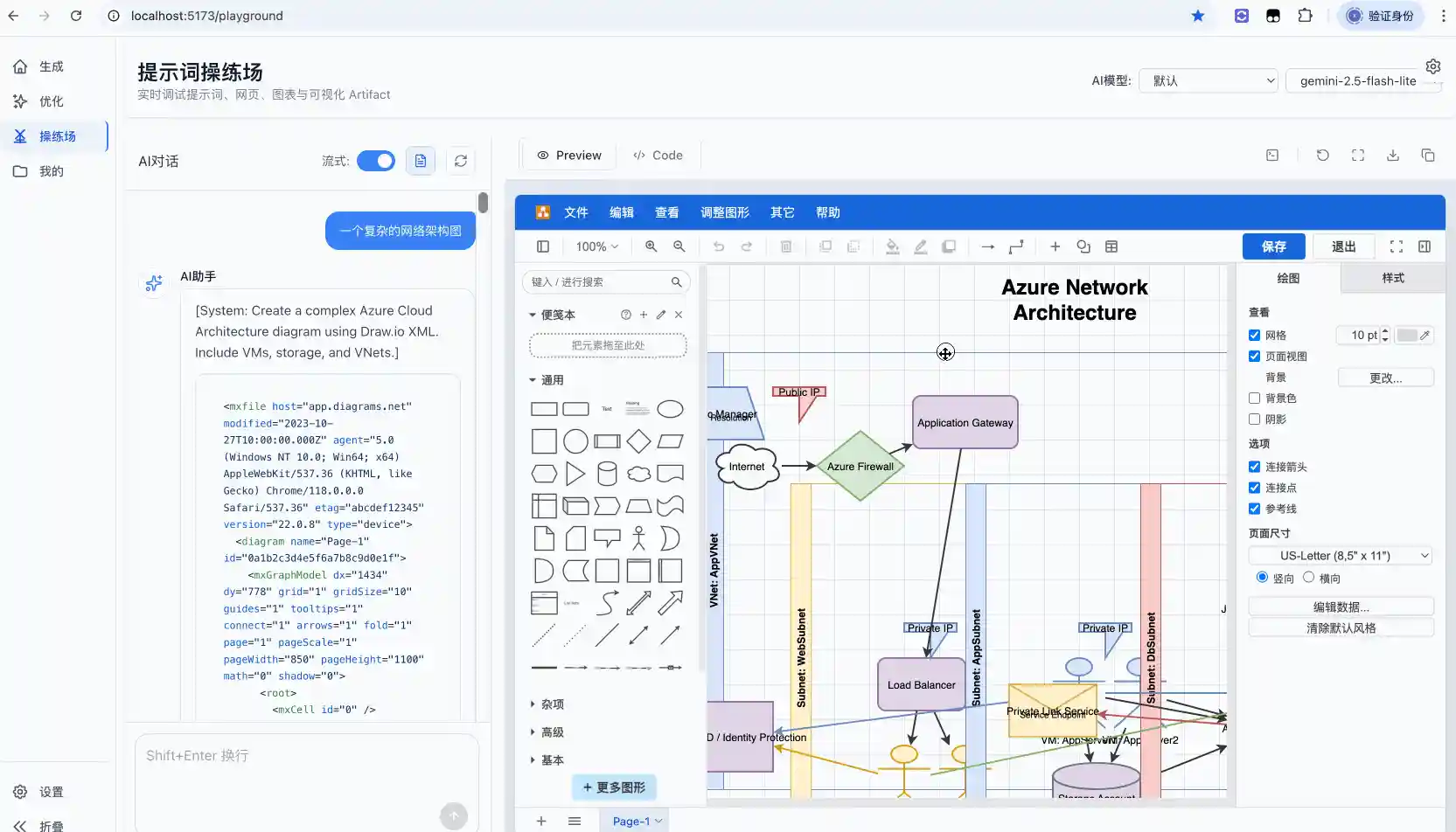Viewport: 1456px width, 832px height.
Task: Click the download icon in preview header
Action: pos(1393,156)
